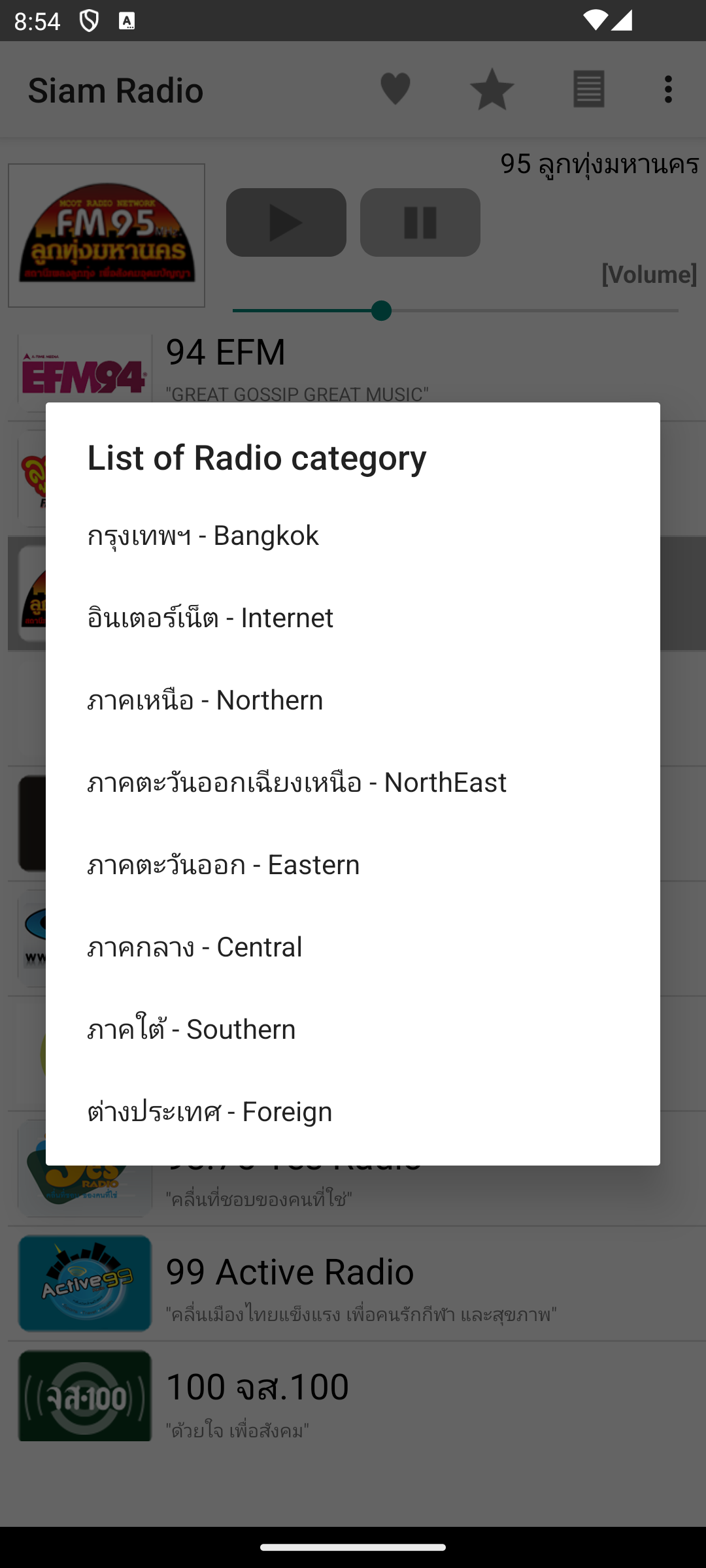The image size is (706, 1568).
Task: Choose the Foreign stations category
Action: point(353,1111)
